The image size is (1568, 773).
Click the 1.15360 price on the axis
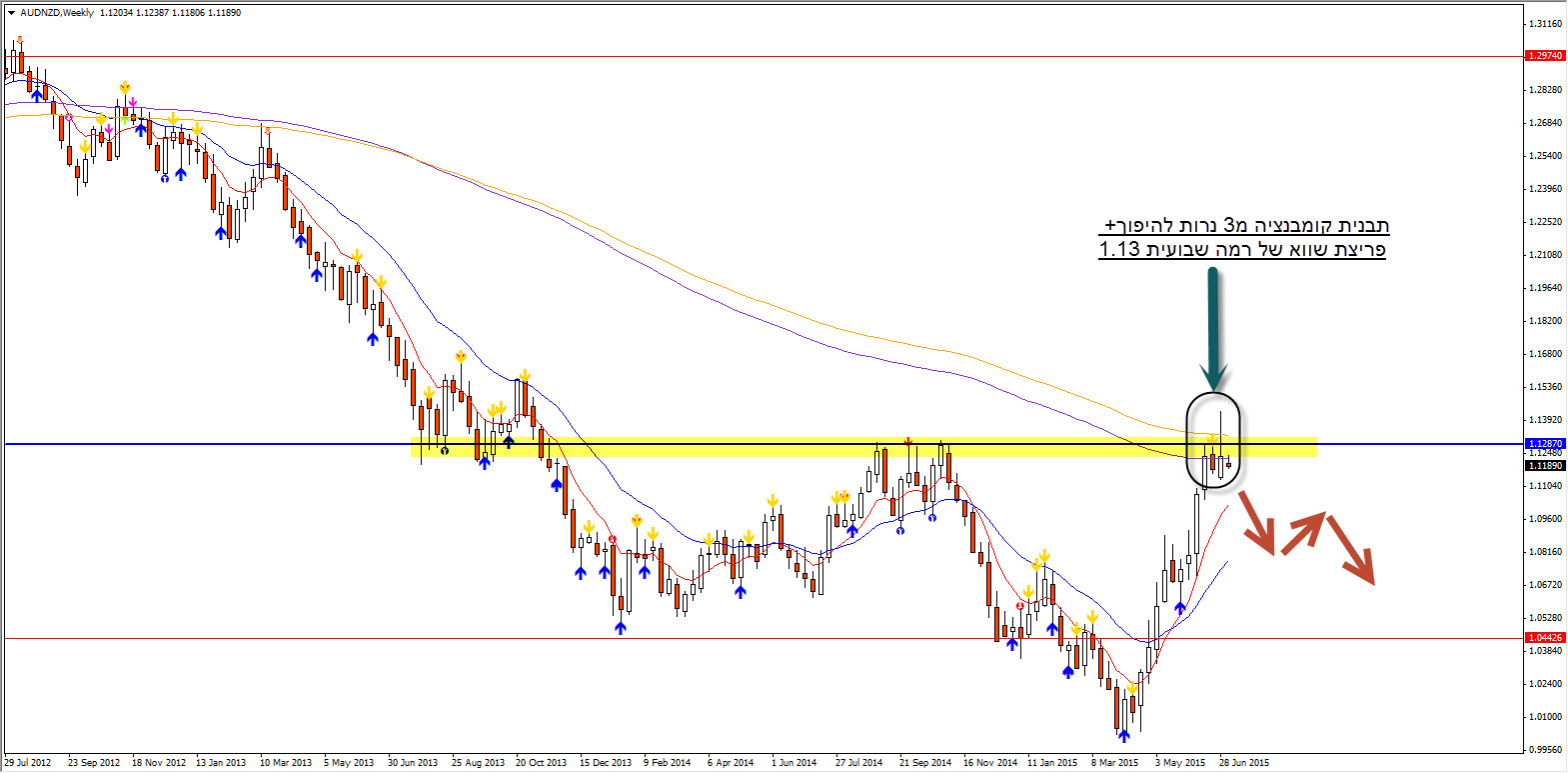pos(1545,387)
